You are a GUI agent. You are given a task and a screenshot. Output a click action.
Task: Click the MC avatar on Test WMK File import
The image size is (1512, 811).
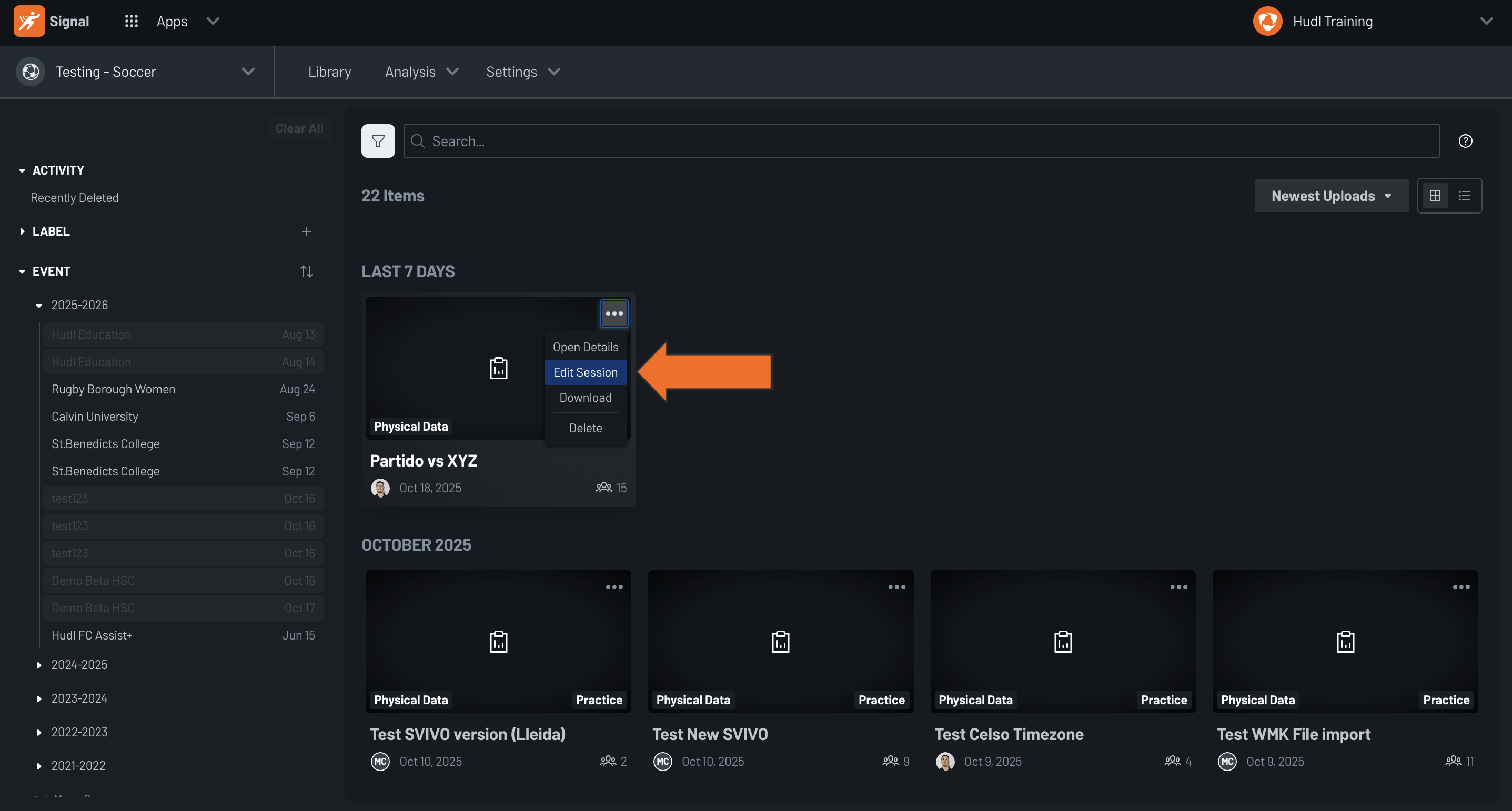(1227, 761)
